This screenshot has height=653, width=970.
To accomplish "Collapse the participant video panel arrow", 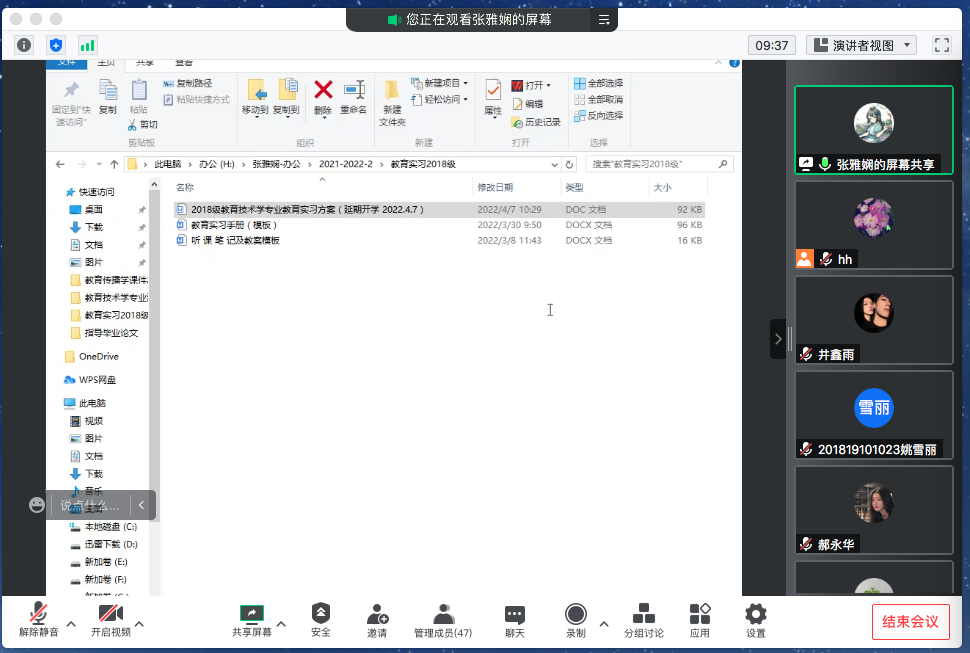I will pyautogui.click(x=779, y=339).
